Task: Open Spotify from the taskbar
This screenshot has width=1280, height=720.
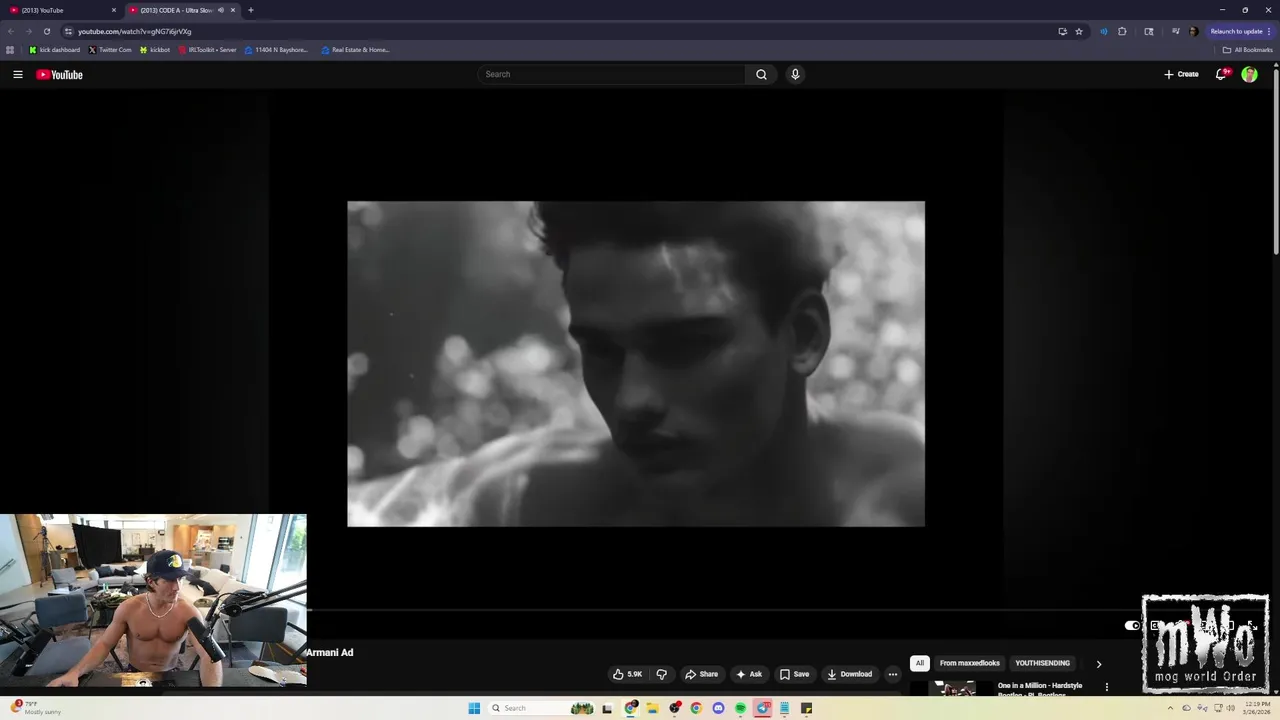Action: click(740, 708)
